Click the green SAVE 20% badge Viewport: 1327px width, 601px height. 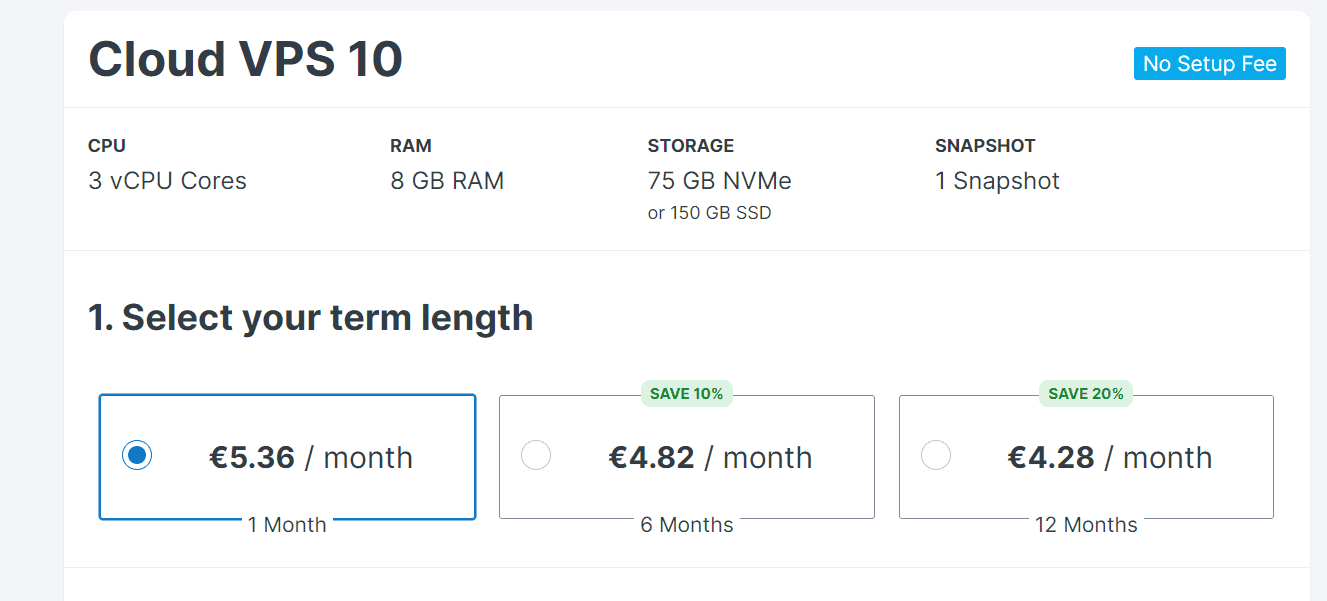(x=1086, y=394)
